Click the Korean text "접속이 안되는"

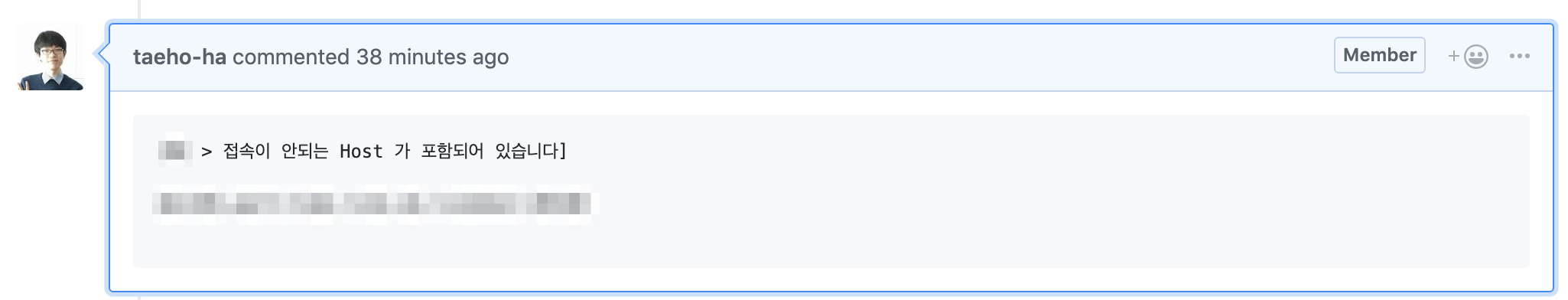(x=275, y=152)
